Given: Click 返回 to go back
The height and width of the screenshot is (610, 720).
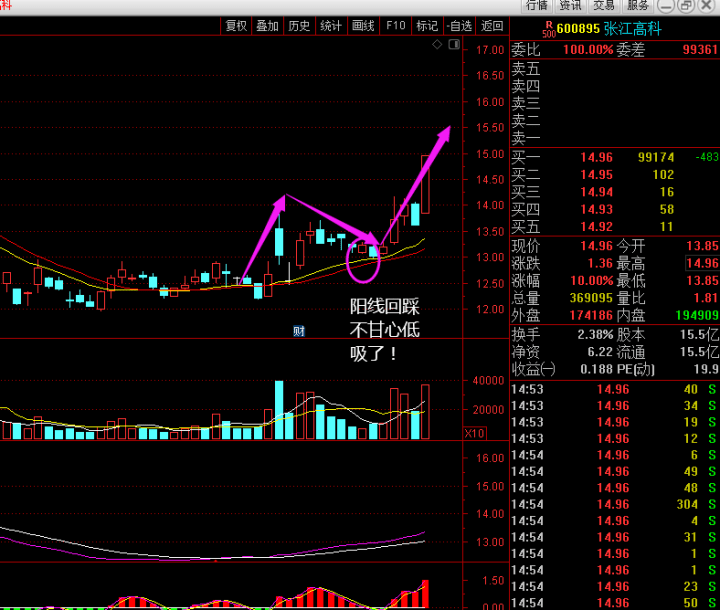Looking at the screenshot, I should (x=492, y=26).
